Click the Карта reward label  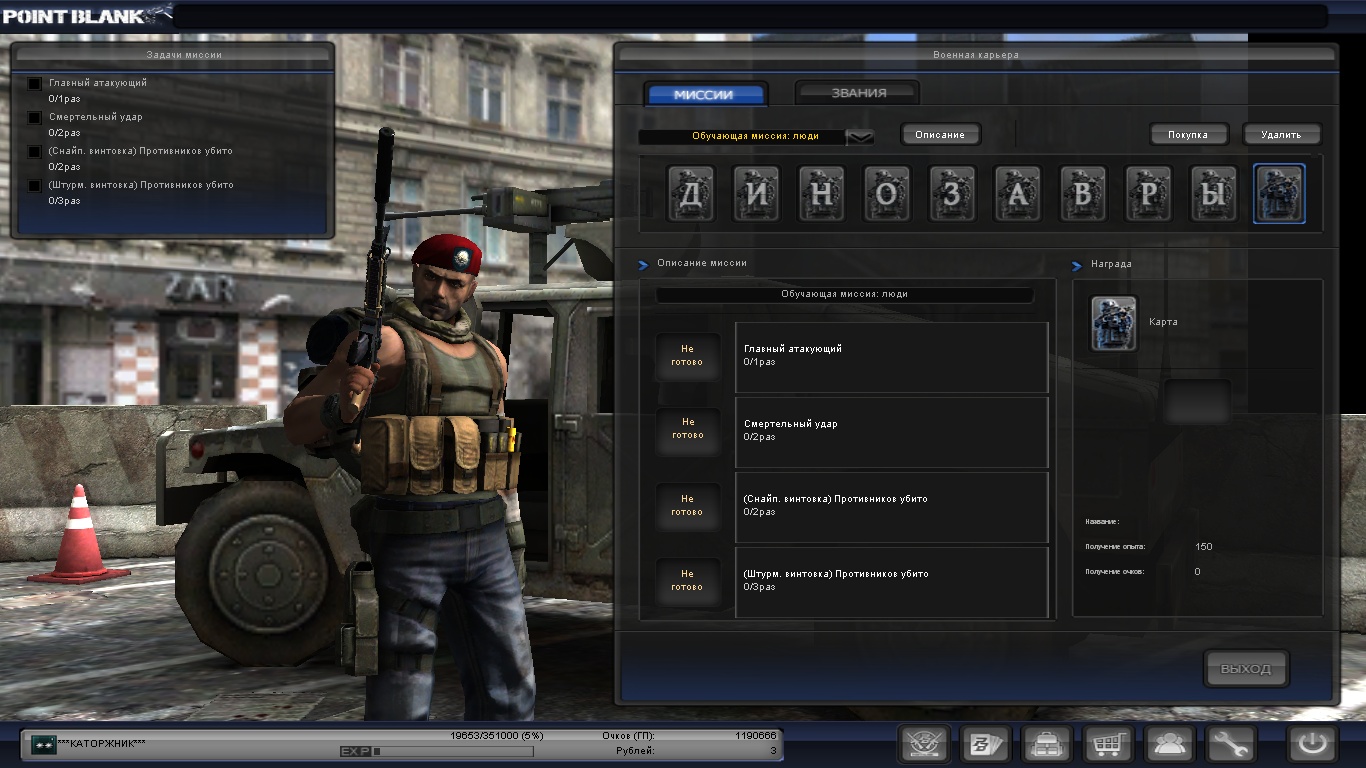coord(1163,322)
